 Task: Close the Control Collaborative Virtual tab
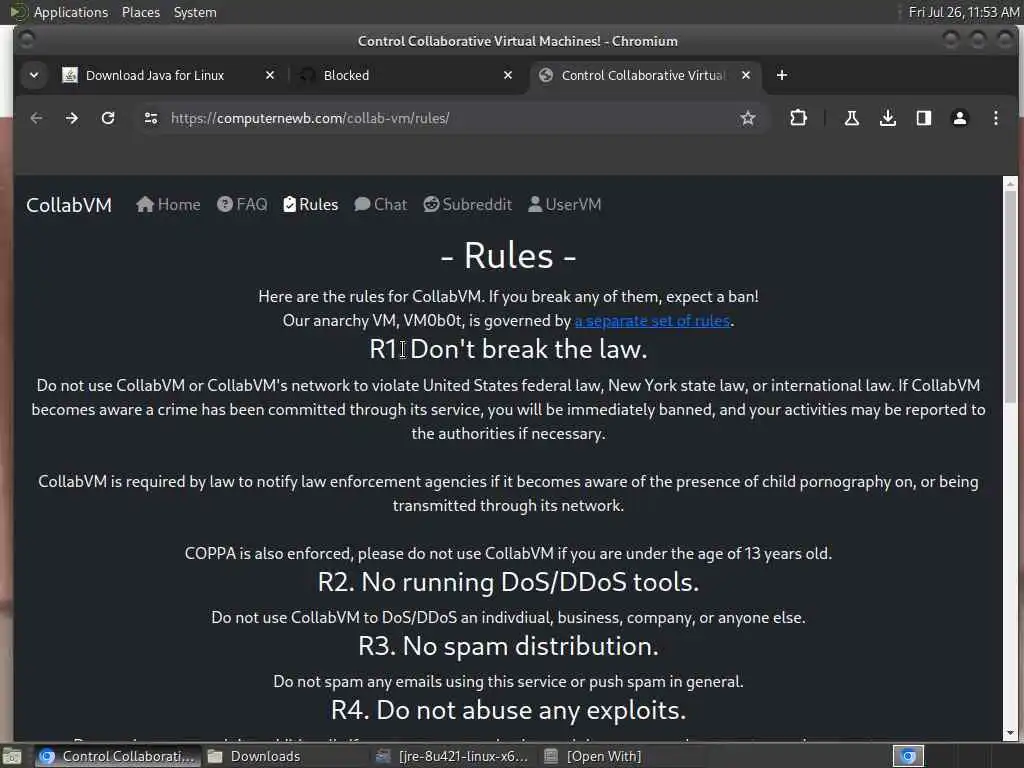coord(746,75)
